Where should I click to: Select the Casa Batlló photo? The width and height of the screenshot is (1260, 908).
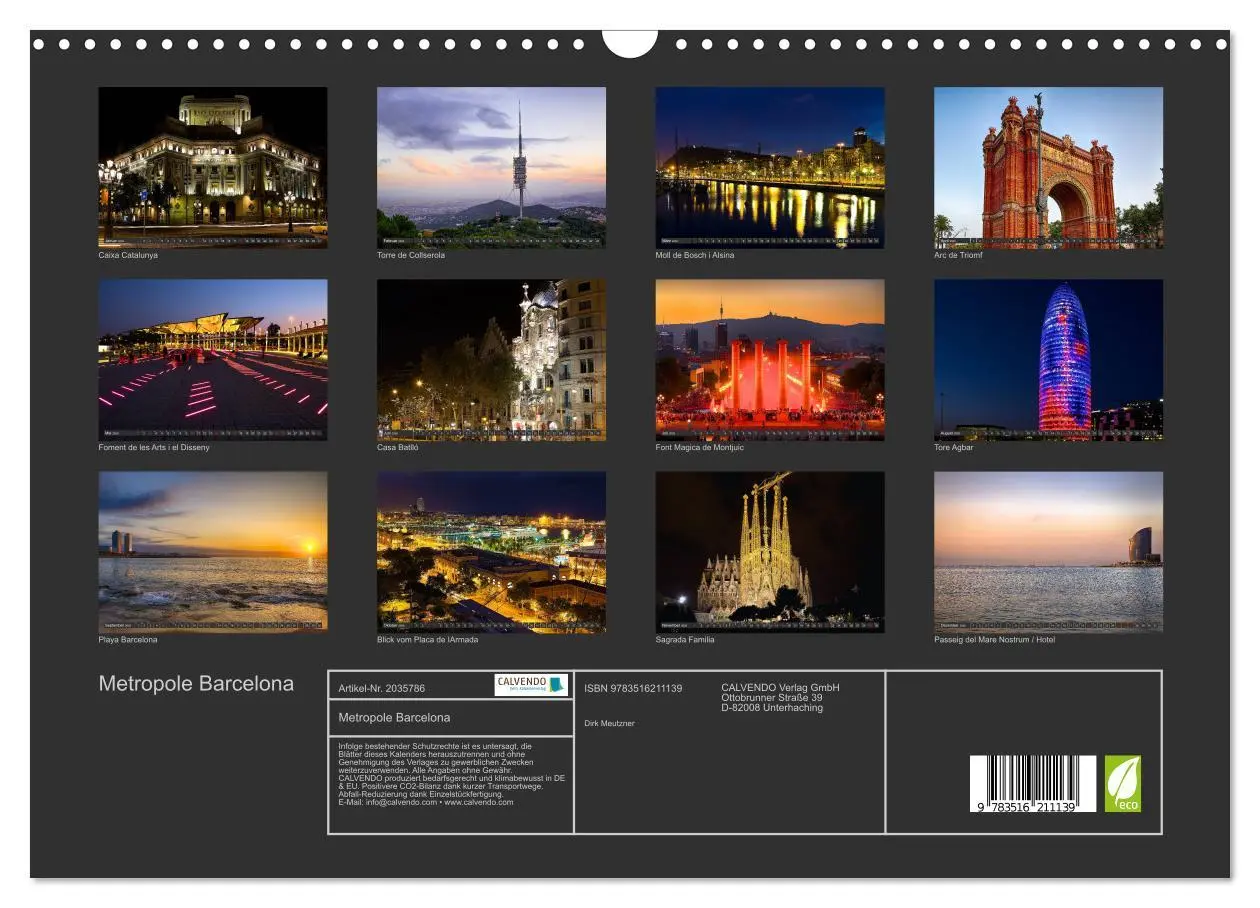point(491,360)
